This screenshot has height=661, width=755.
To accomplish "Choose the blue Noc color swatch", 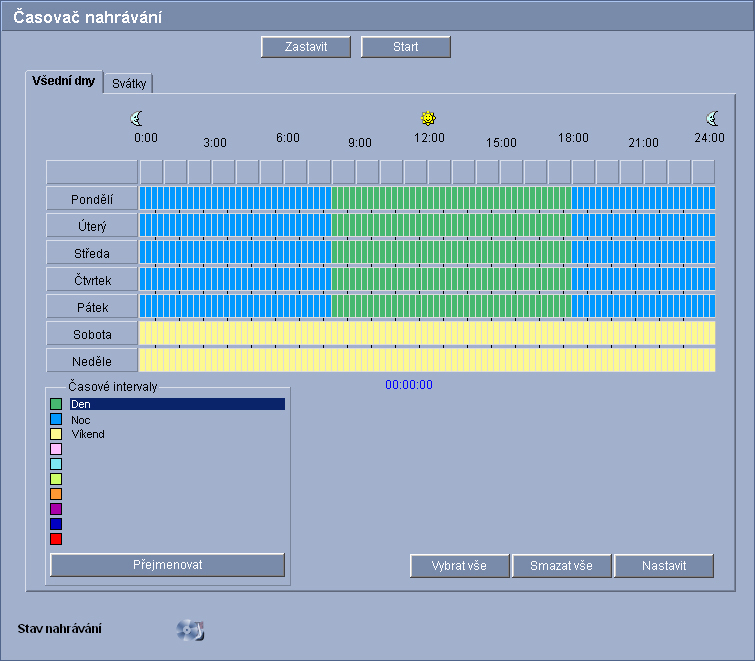I will 56,419.
